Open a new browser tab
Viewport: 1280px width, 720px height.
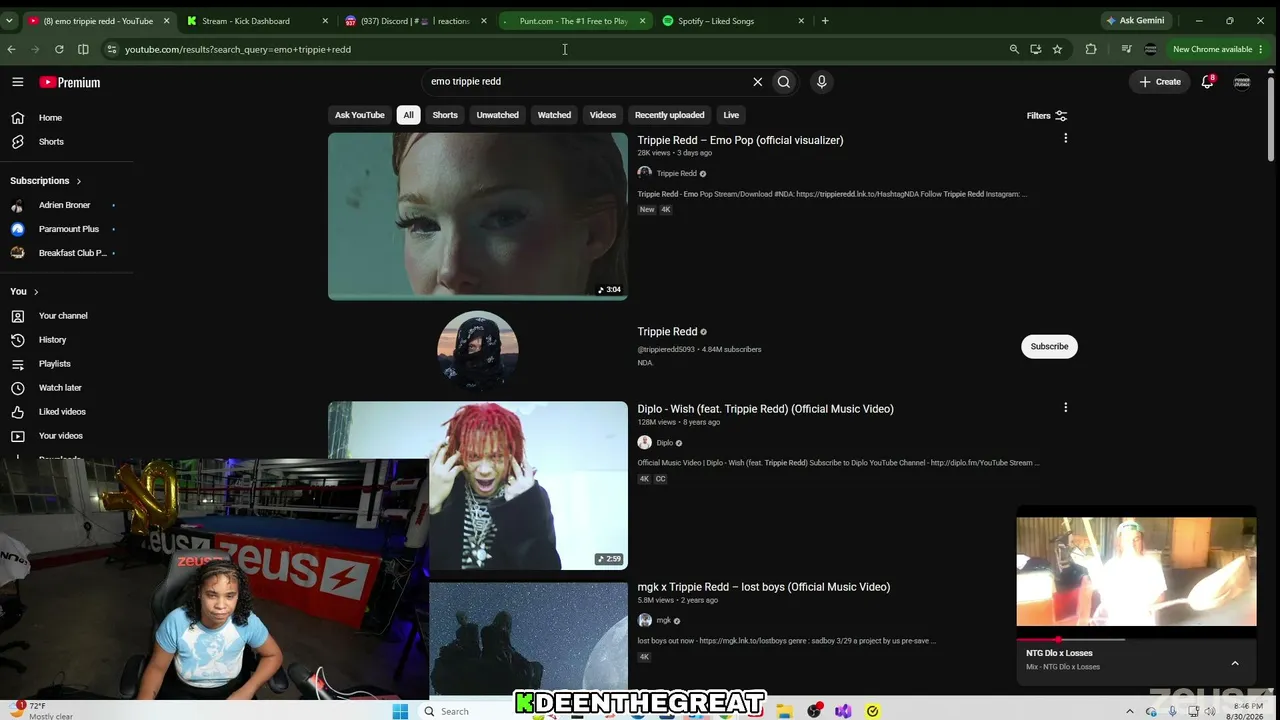[x=825, y=21]
